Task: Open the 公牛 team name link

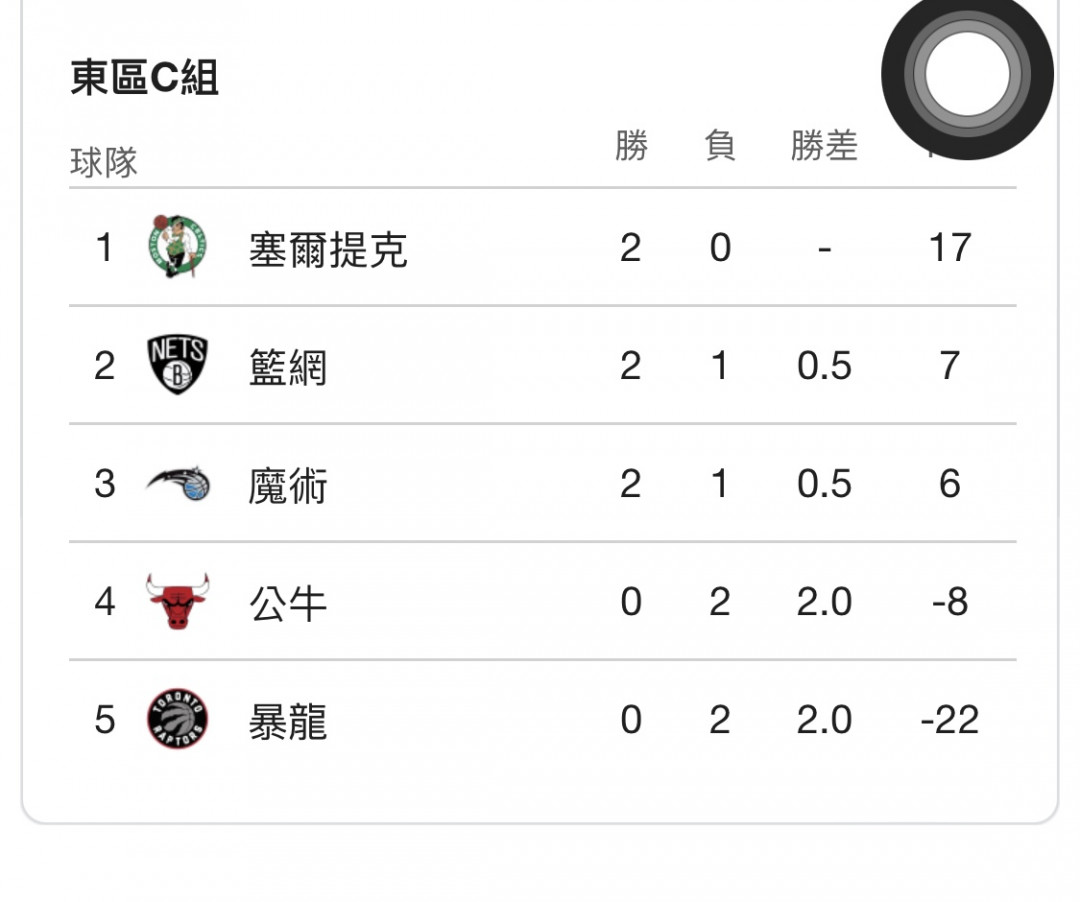Action: (287, 603)
